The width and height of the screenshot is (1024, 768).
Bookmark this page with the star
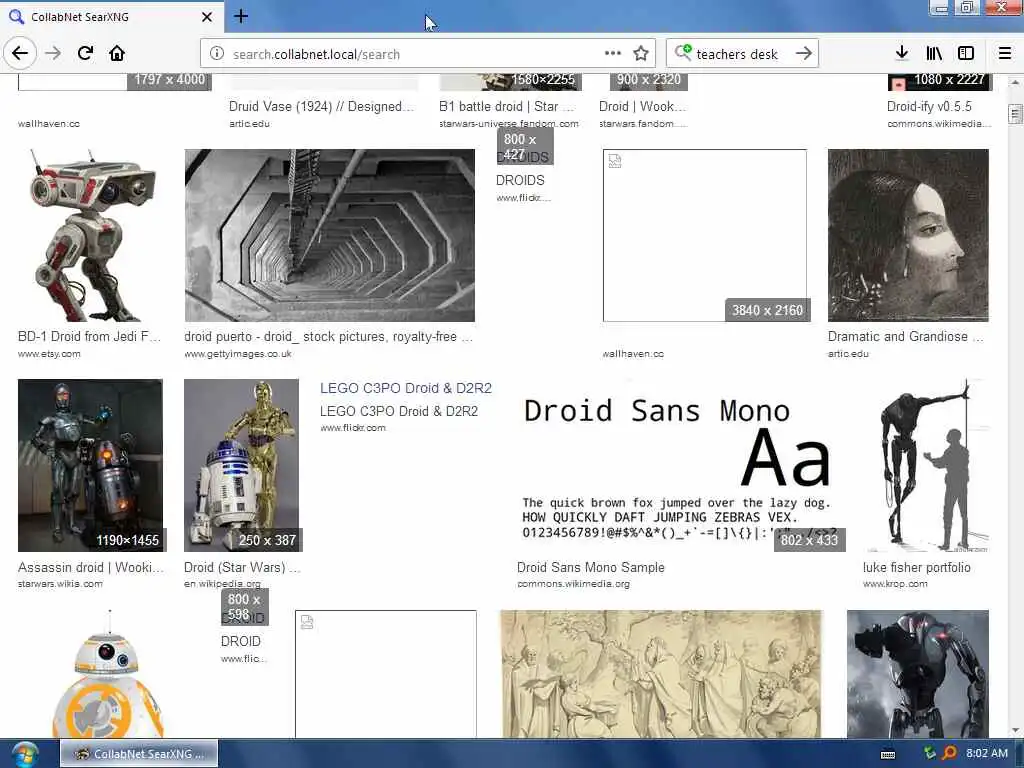tap(641, 54)
